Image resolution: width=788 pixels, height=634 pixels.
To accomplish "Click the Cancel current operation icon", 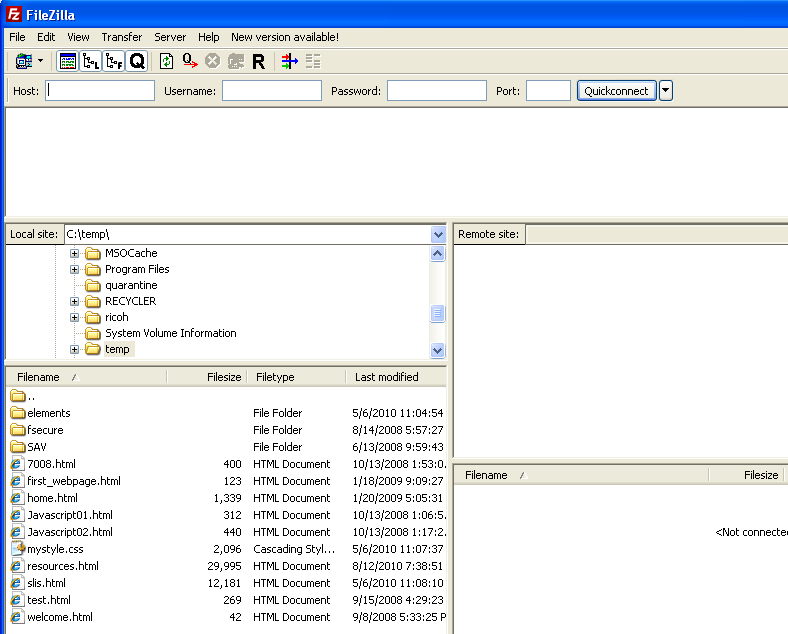I will click(x=212, y=61).
